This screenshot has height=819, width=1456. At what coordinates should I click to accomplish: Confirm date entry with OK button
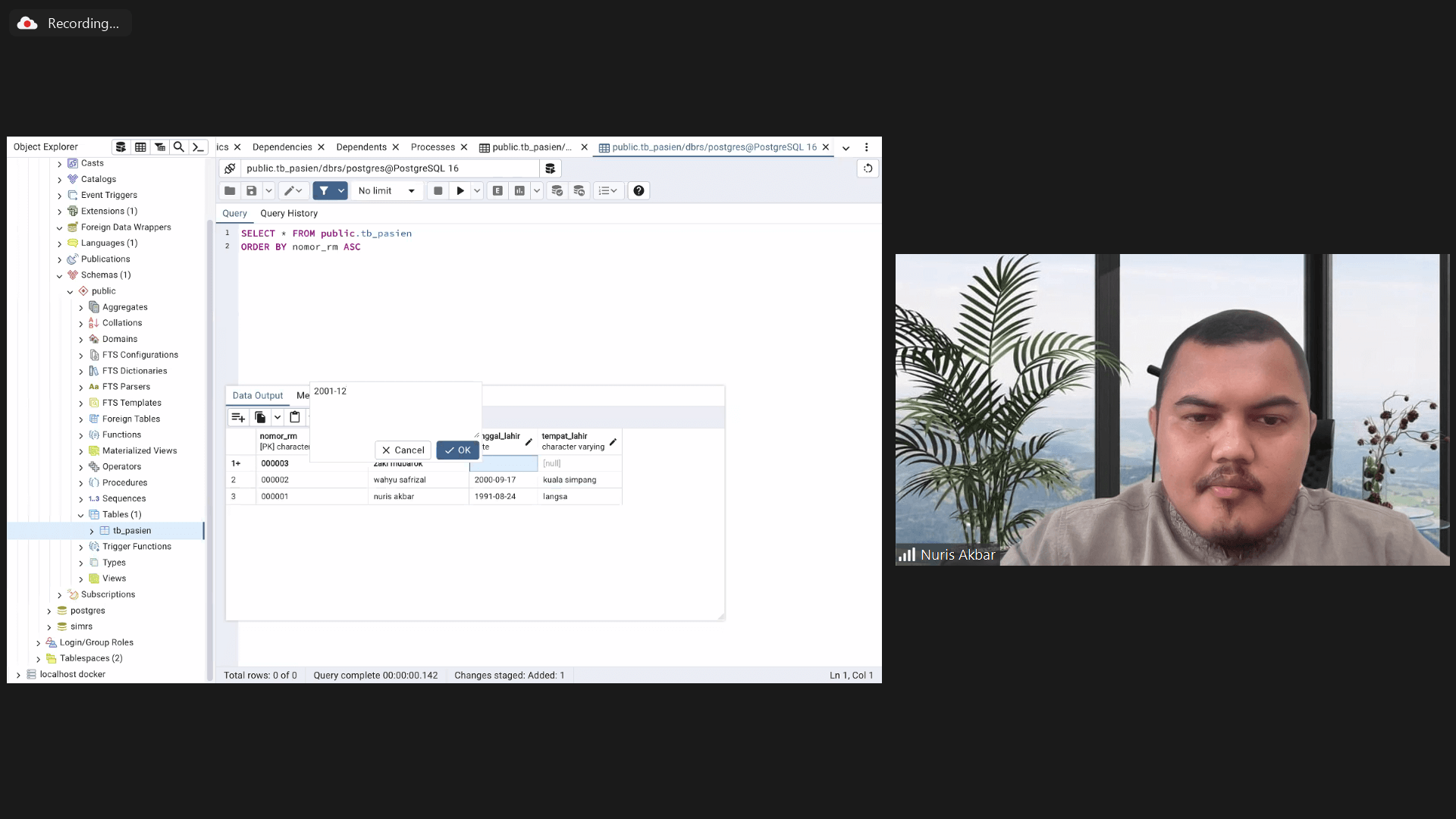(x=457, y=450)
